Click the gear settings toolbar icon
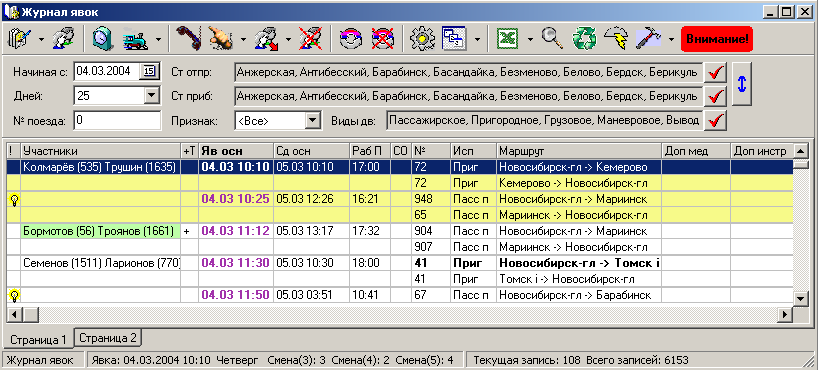This screenshot has height=370, width=818. pos(423,39)
